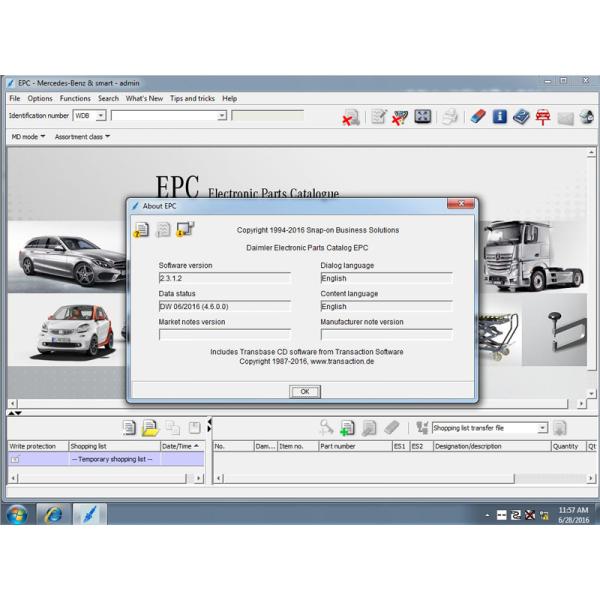Click the blue book catalog icon
This screenshot has height=600, width=600.
tap(521, 117)
